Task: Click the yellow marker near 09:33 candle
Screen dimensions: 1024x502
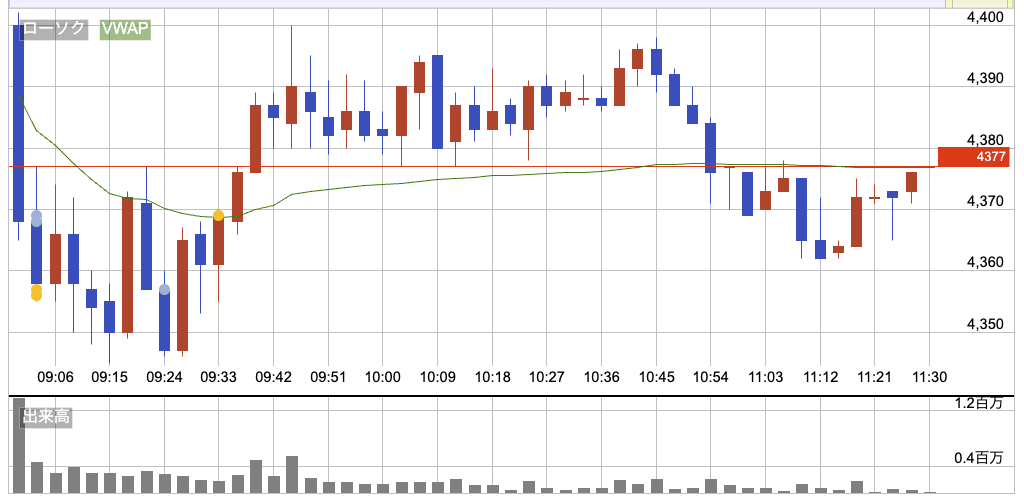Action: click(x=218, y=215)
